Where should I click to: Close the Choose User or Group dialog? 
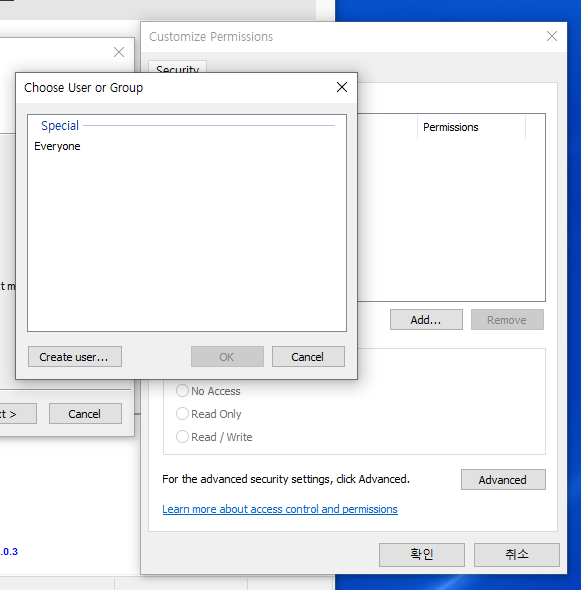(342, 87)
